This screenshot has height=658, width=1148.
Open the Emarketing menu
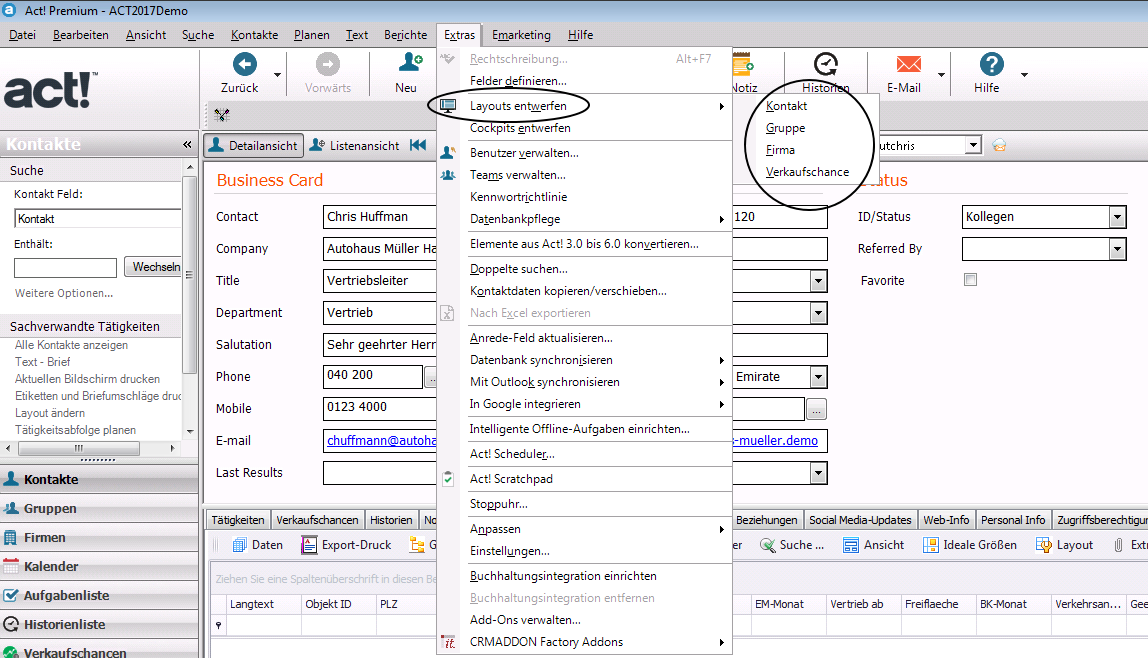click(x=521, y=34)
